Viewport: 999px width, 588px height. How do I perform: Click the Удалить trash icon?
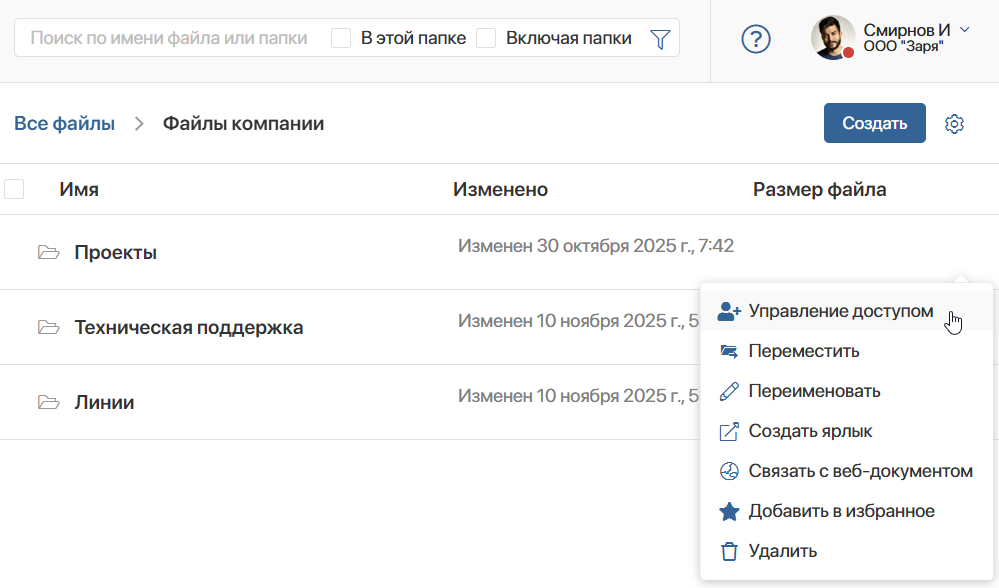[729, 551]
